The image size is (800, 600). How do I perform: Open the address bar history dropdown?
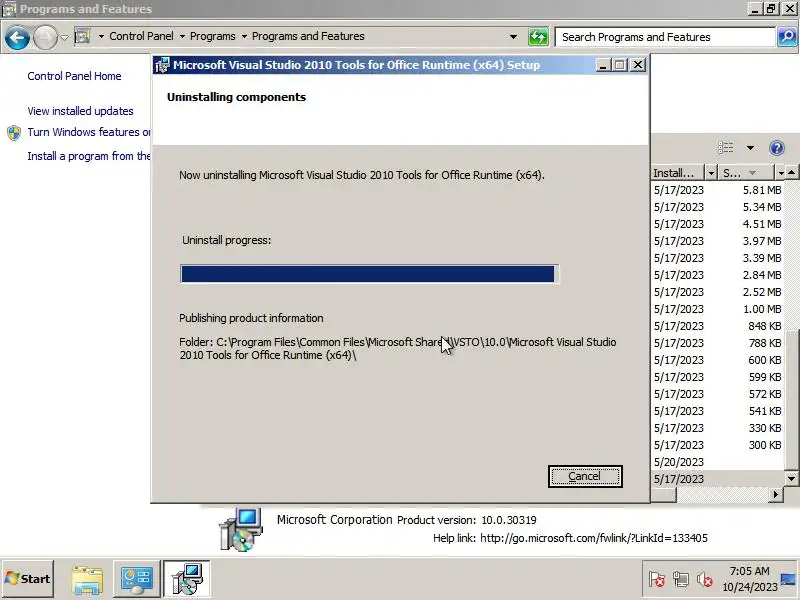[x=513, y=37]
